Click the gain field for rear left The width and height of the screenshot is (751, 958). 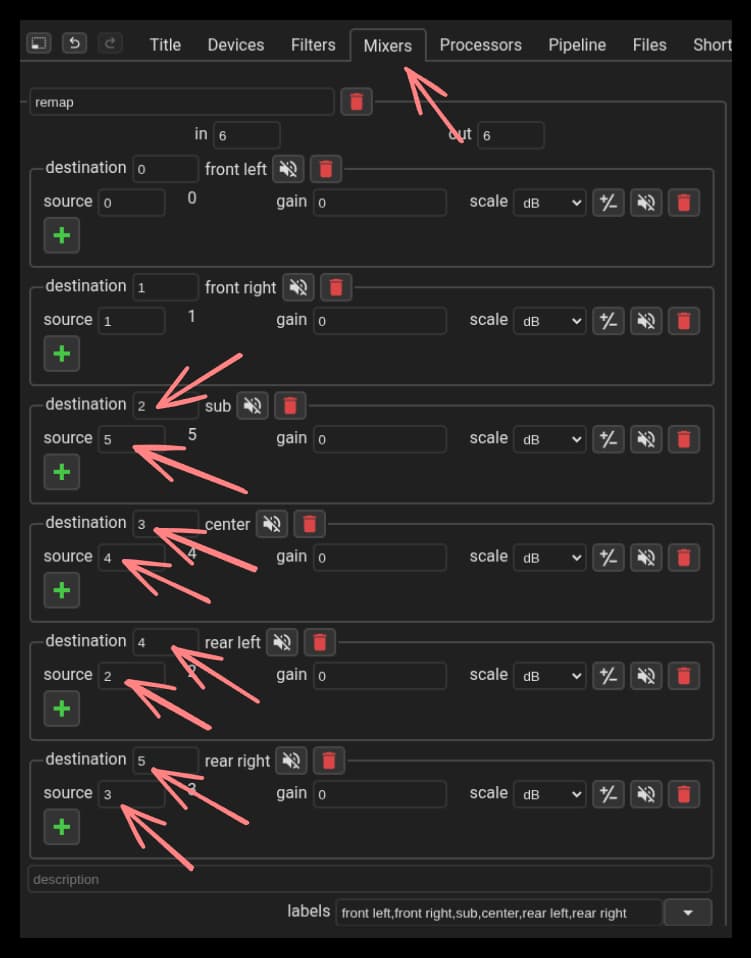click(380, 676)
